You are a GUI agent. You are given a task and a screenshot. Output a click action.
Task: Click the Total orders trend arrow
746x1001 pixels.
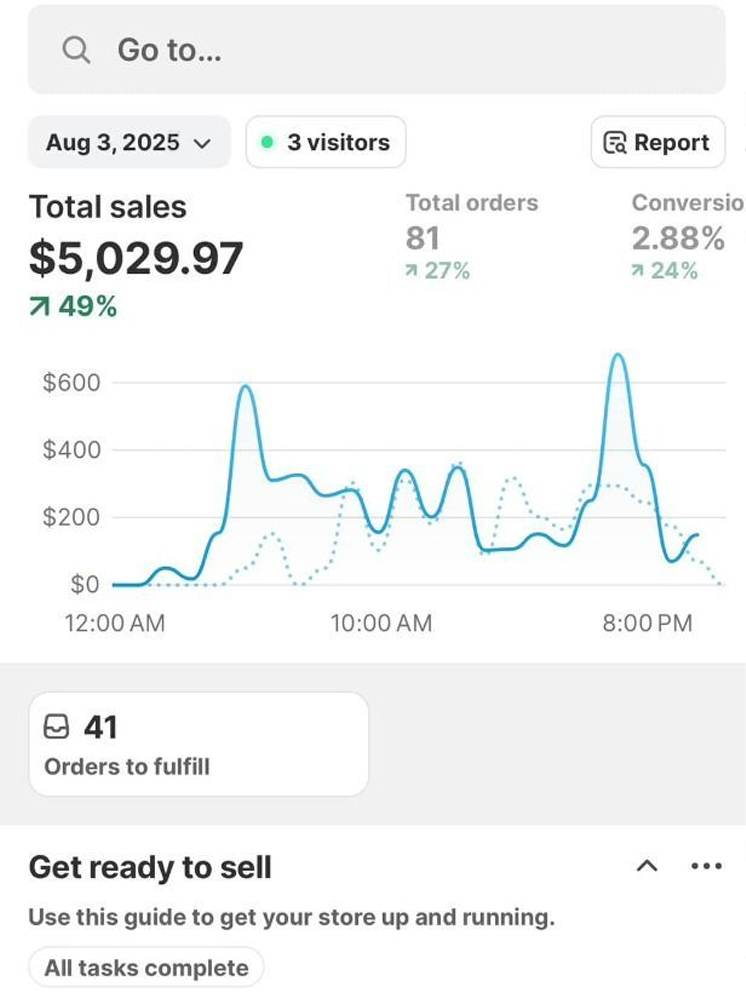(x=411, y=271)
